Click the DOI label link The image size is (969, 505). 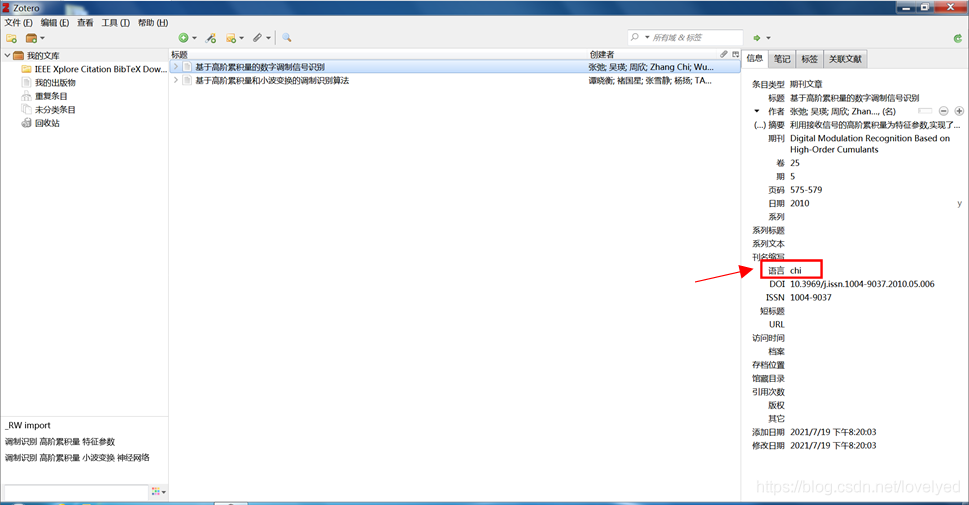(777, 284)
